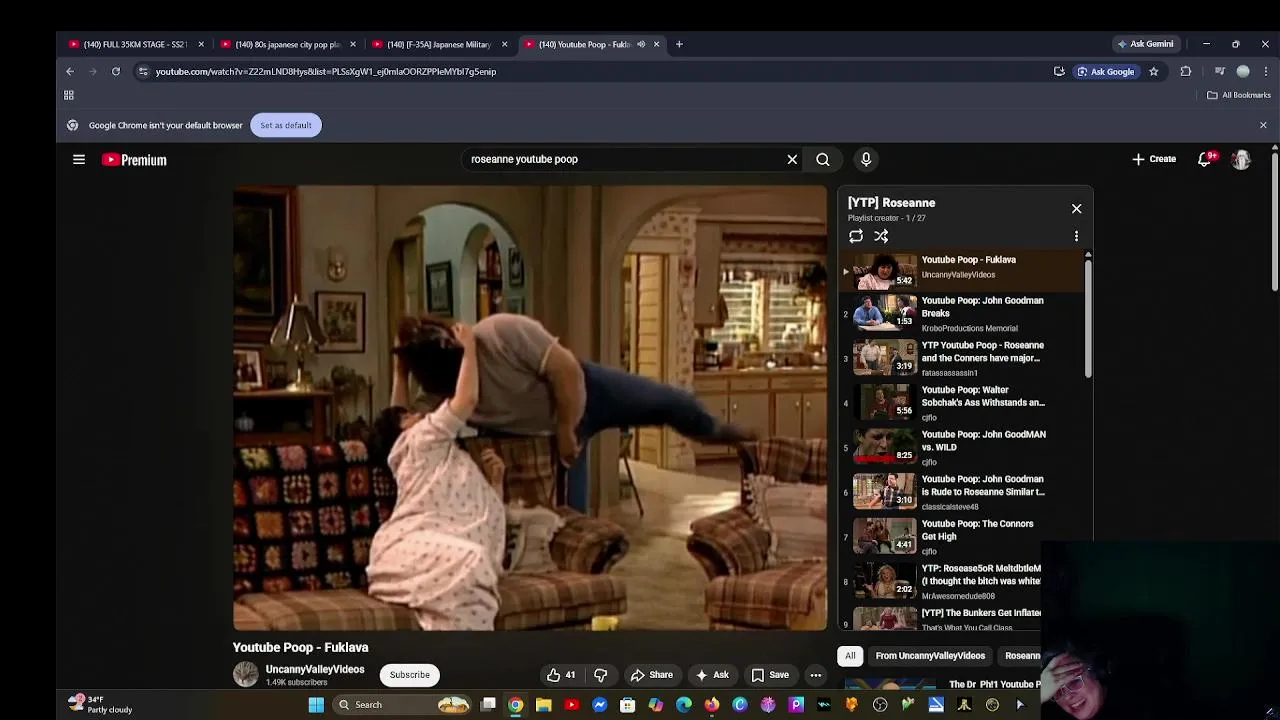The image size is (1280, 720).
Task: Open media controls icon in toolbar
Action: [x=1220, y=72]
